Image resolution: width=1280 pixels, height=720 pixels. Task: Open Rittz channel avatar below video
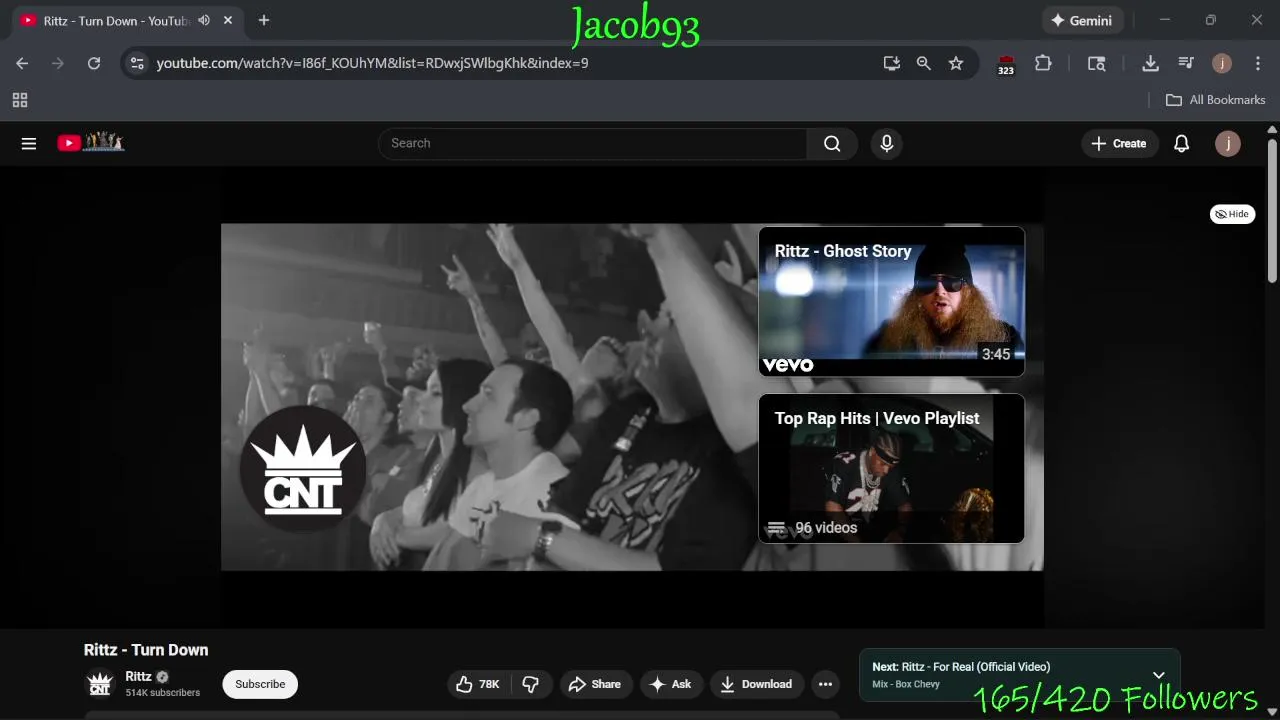(x=100, y=684)
